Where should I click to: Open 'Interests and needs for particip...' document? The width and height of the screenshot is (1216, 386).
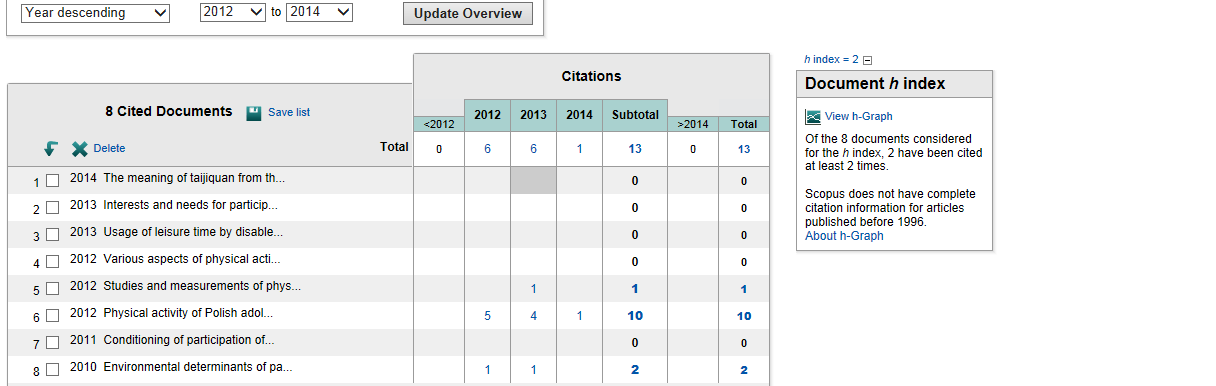[190, 205]
